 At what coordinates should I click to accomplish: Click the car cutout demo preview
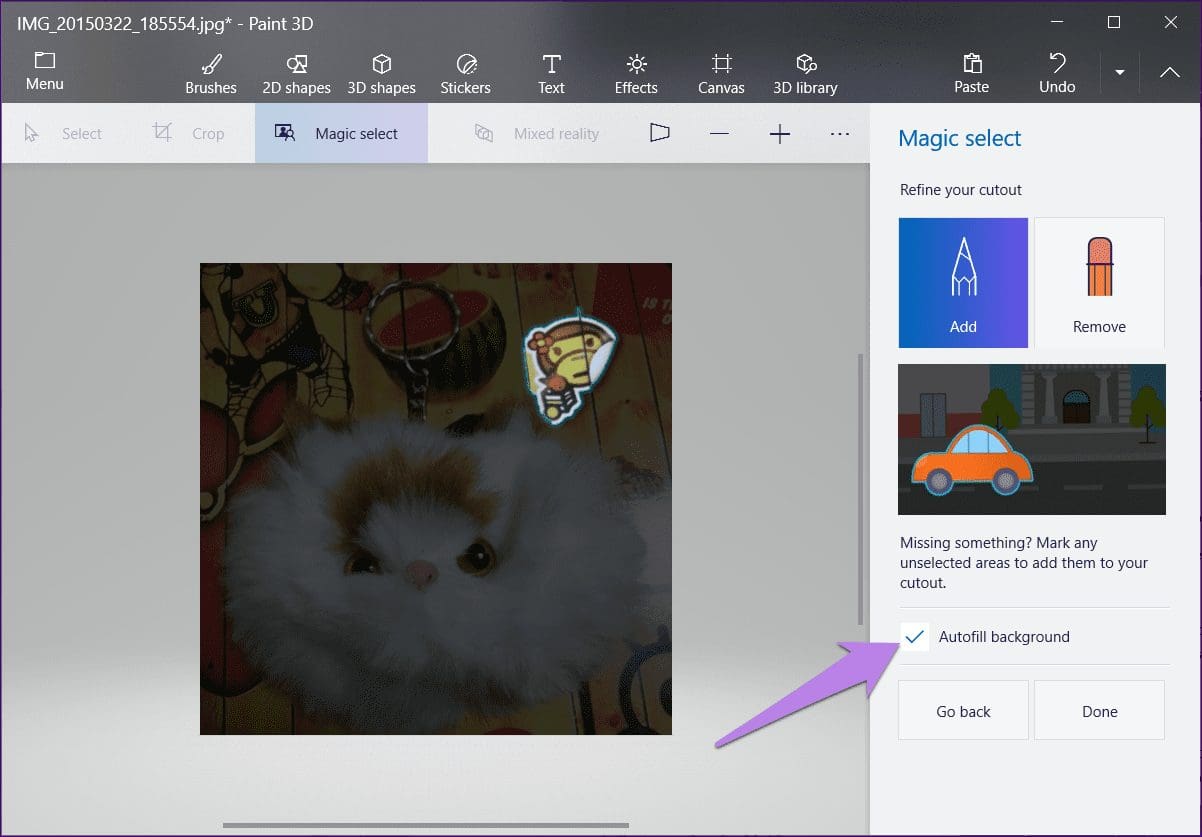click(x=1032, y=439)
